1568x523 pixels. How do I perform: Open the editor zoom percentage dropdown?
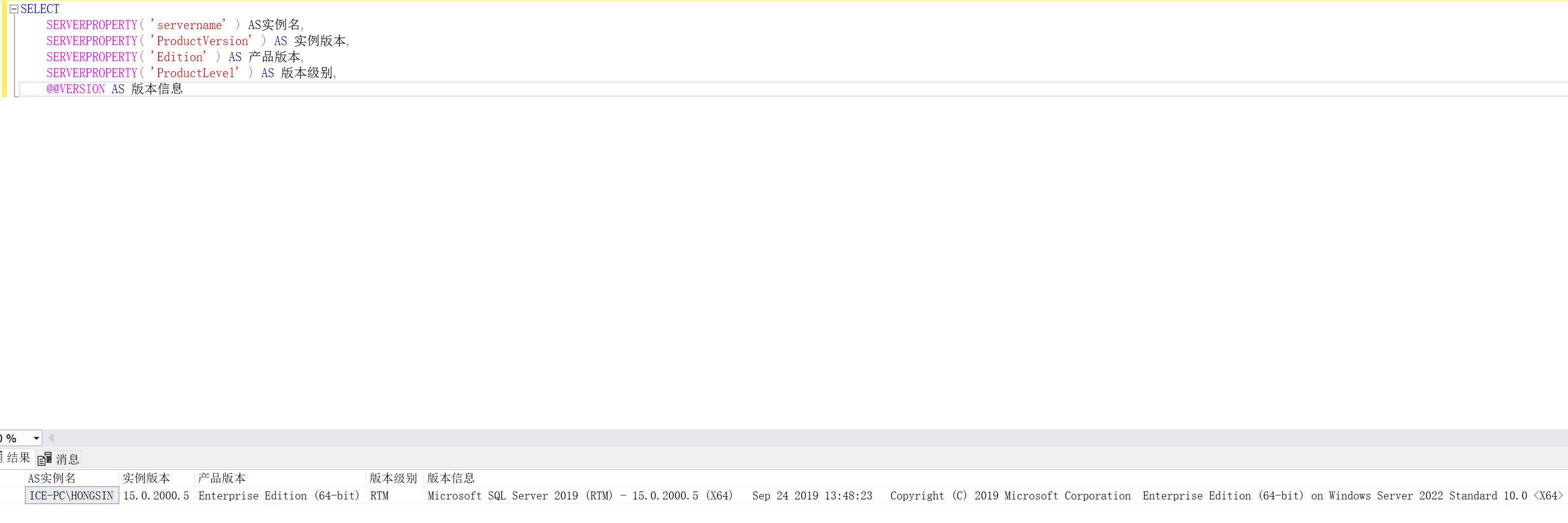pyautogui.click(x=36, y=438)
